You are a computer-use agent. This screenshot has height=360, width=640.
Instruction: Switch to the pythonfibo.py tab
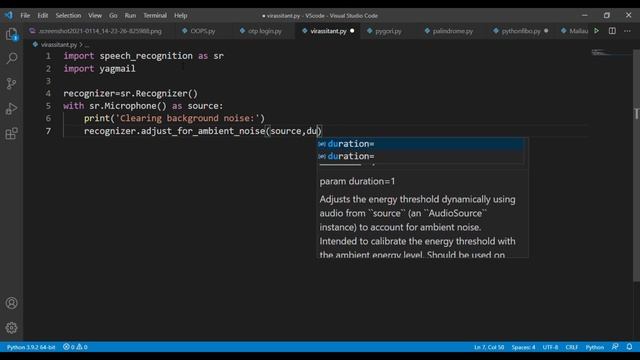click(x=520, y=31)
